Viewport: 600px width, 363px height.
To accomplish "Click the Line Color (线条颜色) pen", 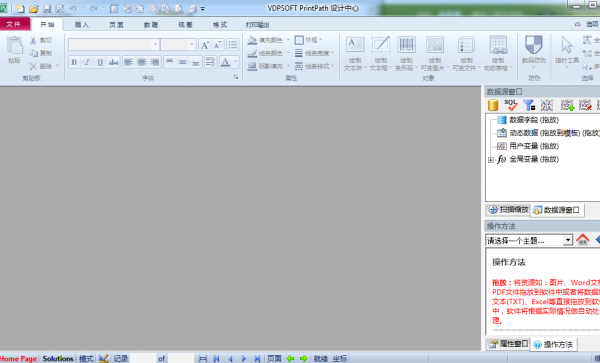I will (x=252, y=53).
